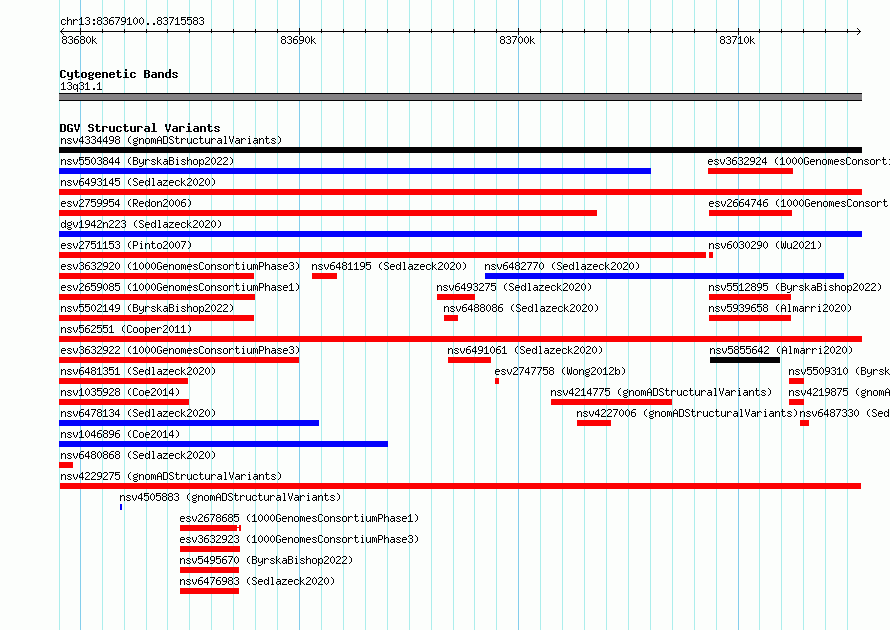890x630 pixels.
Task: Click nsv6478134 (Sedlazeck2020) label
Action: click(138, 413)
